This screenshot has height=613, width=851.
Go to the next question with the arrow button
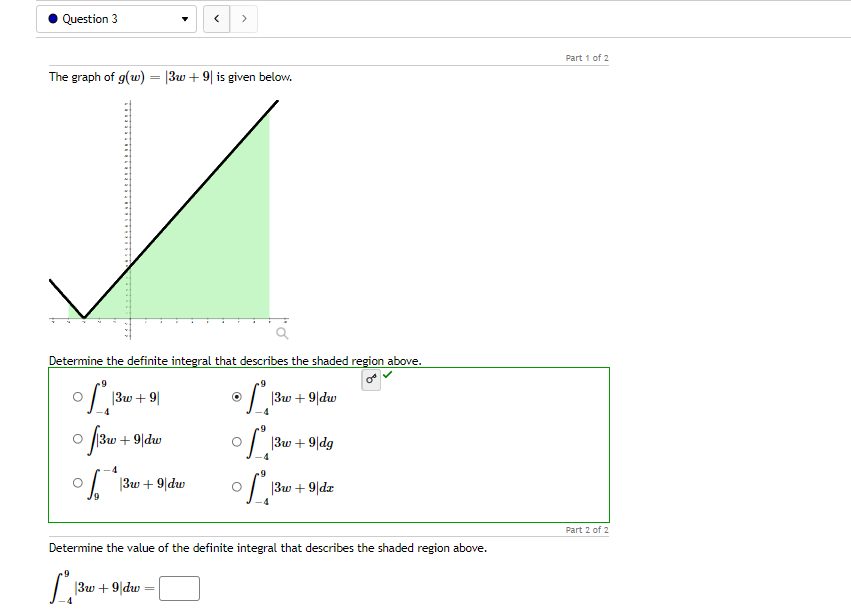[x=244, y=18]
